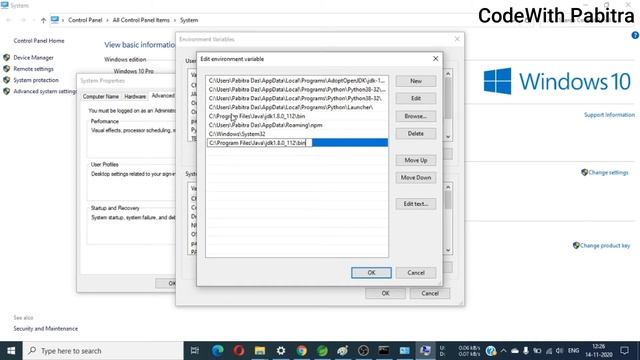
Task: Switch to the System control panel taskbar icon
Action: coord(425,351)
